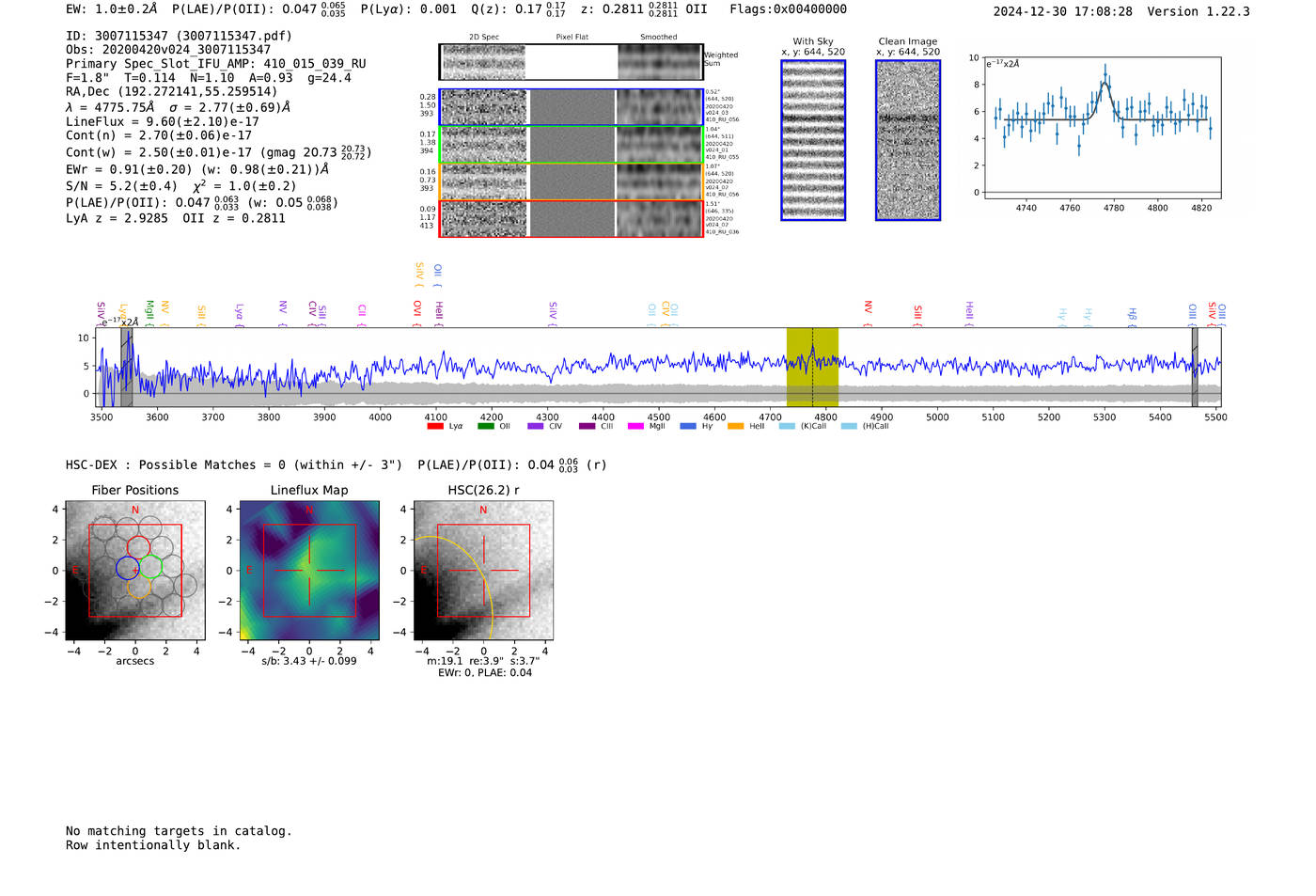This screenshot has width=1316, height=896.
Task: Click the ID 3007115347 text line
Action: 179,36
